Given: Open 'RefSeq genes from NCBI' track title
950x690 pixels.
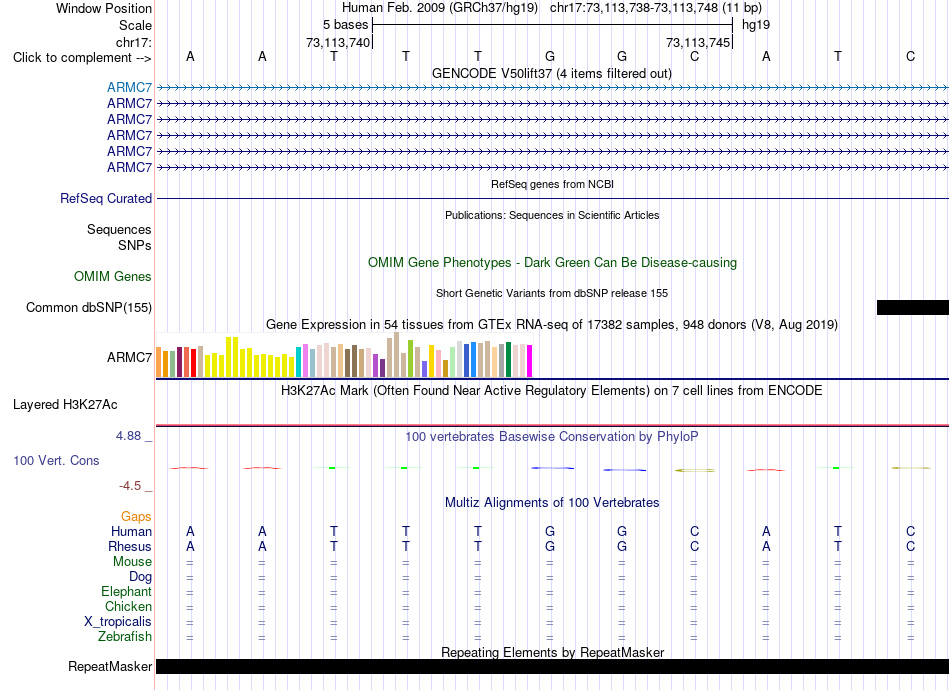Looking at the screenshot, I should tap(552, 184).
